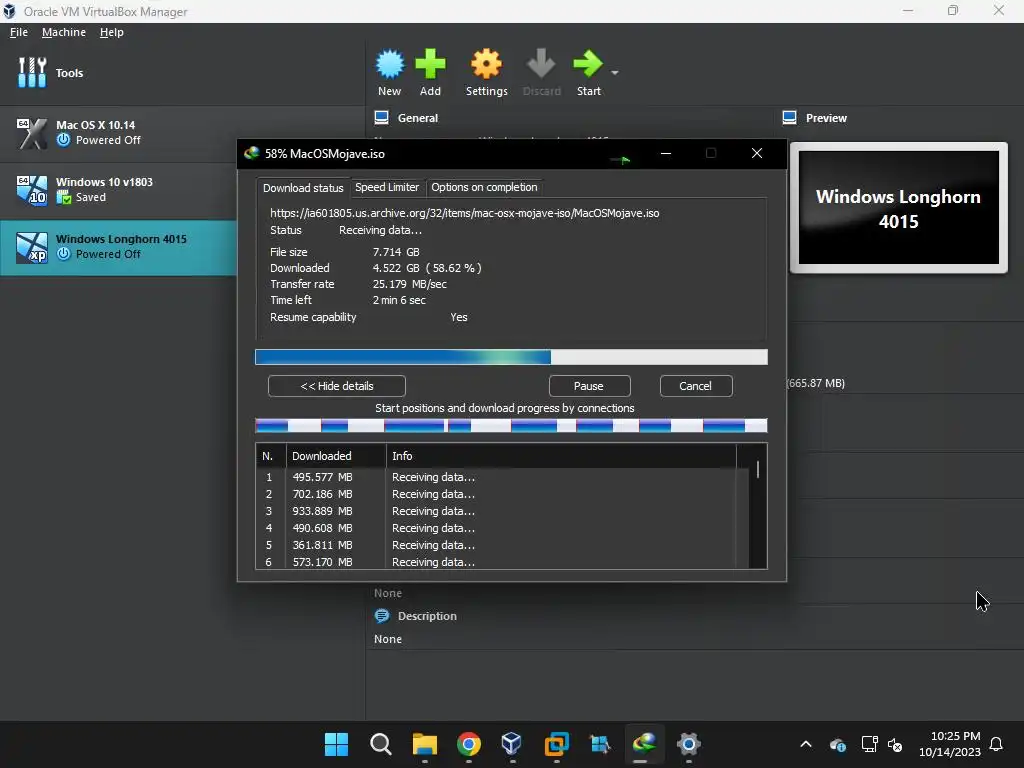Viewport: 1024px width, 768px height.
Task: Click the network tray icon
Action: (x=869, y=744)
